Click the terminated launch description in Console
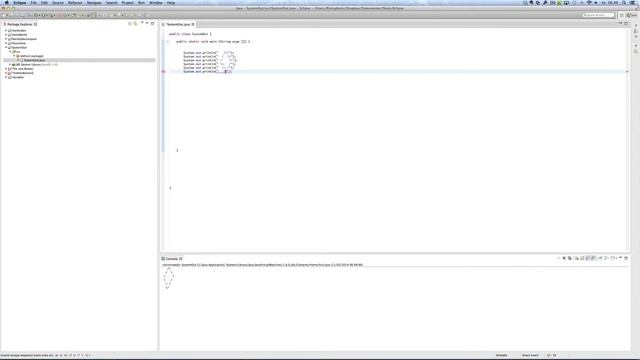This screenshot has height=360, width=640. point(262,265)
